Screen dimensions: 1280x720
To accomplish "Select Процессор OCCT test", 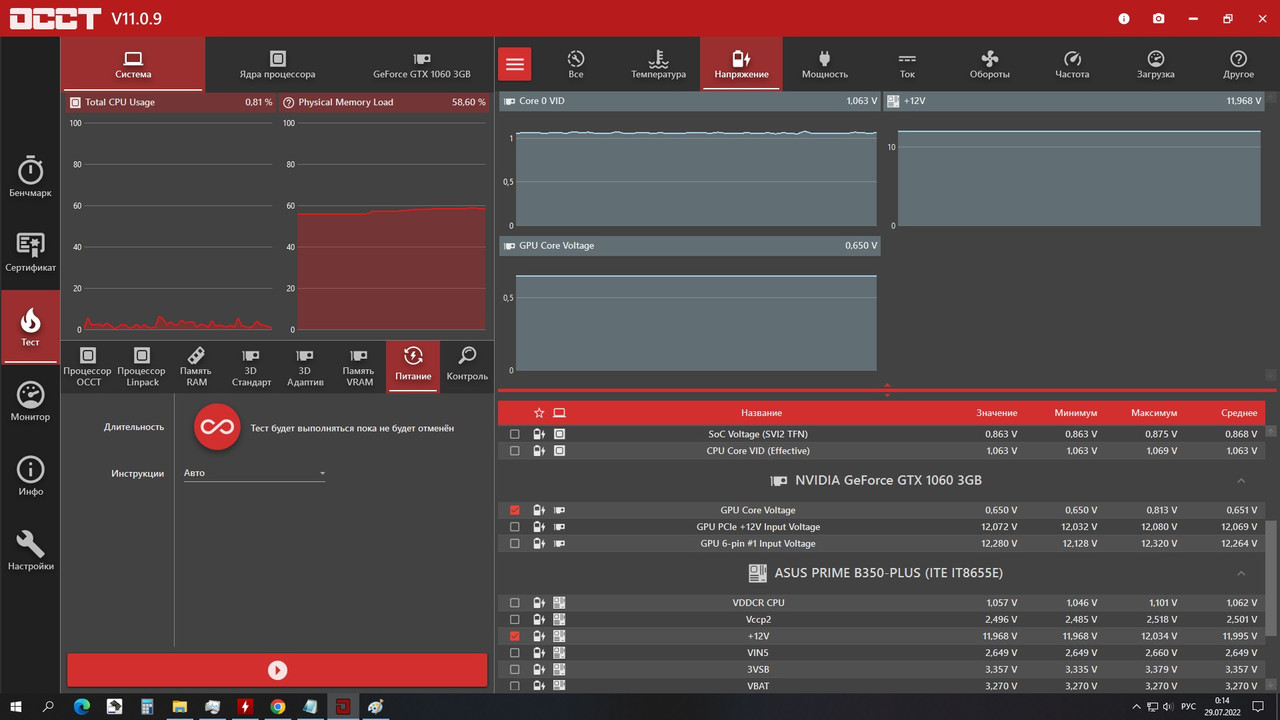I will coord(88,365).
